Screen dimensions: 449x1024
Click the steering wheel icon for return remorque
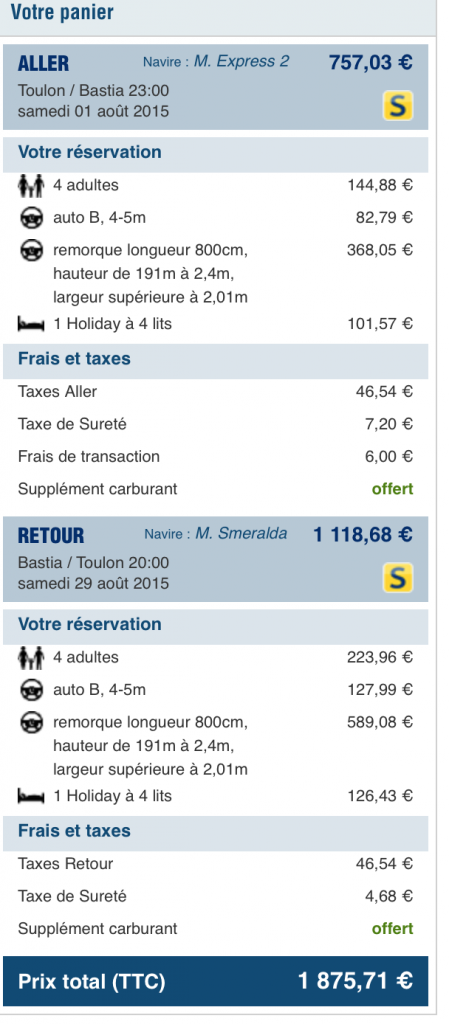31,722
